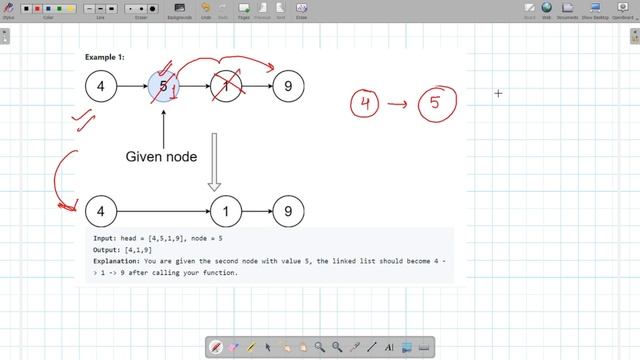
Task: Select the Draw lines tool
Action: 372,347
